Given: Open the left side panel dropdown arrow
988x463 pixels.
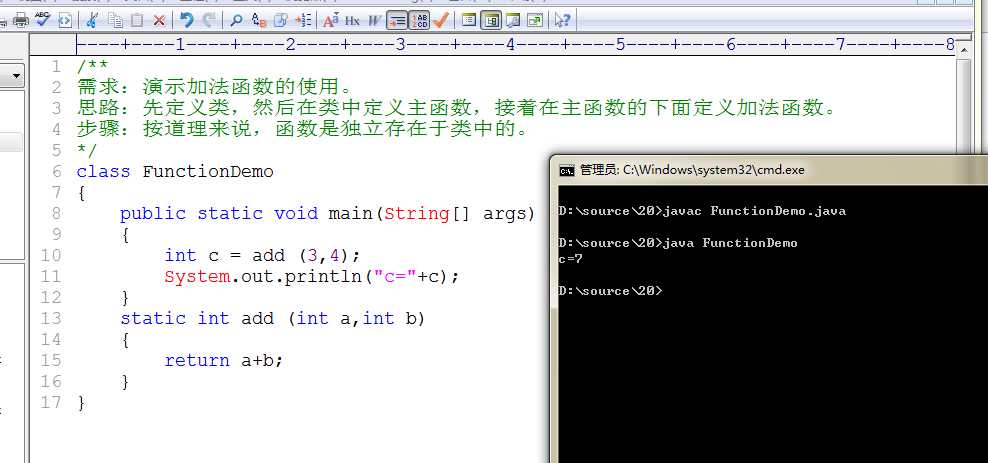Looking at the screenshot, I should (16, 77).
